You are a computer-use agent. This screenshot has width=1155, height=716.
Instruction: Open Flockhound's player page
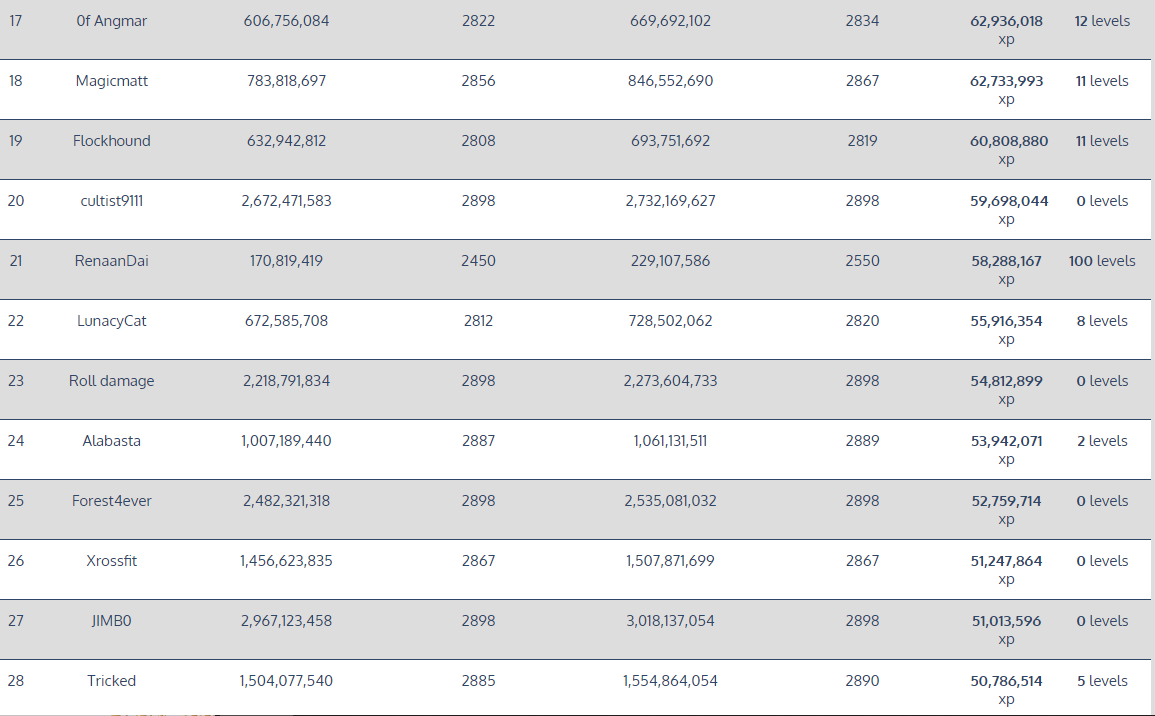click(111, 141)
